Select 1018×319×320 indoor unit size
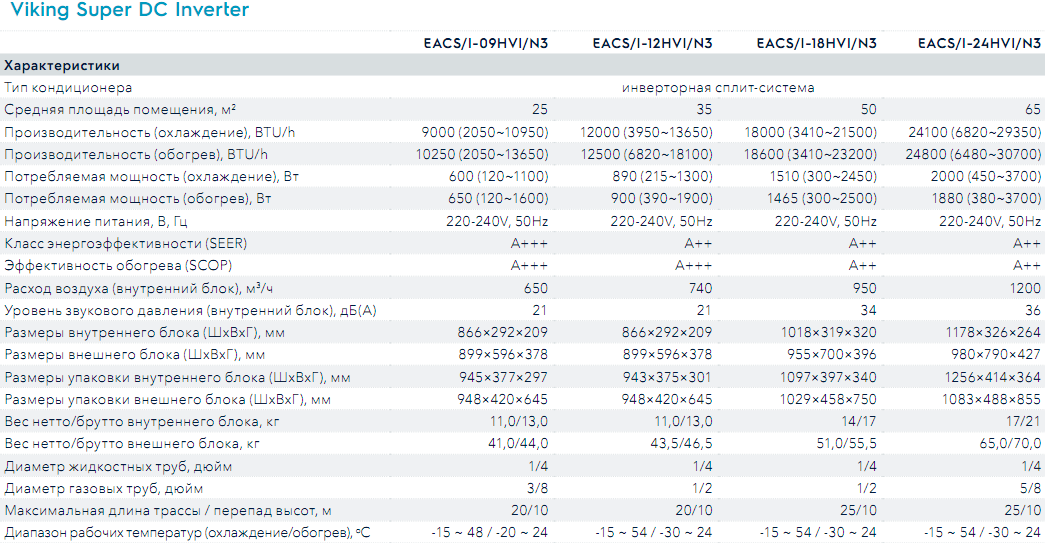Image resolution: width=1045 pixels, height=543 pixels. tap(829, 332)
